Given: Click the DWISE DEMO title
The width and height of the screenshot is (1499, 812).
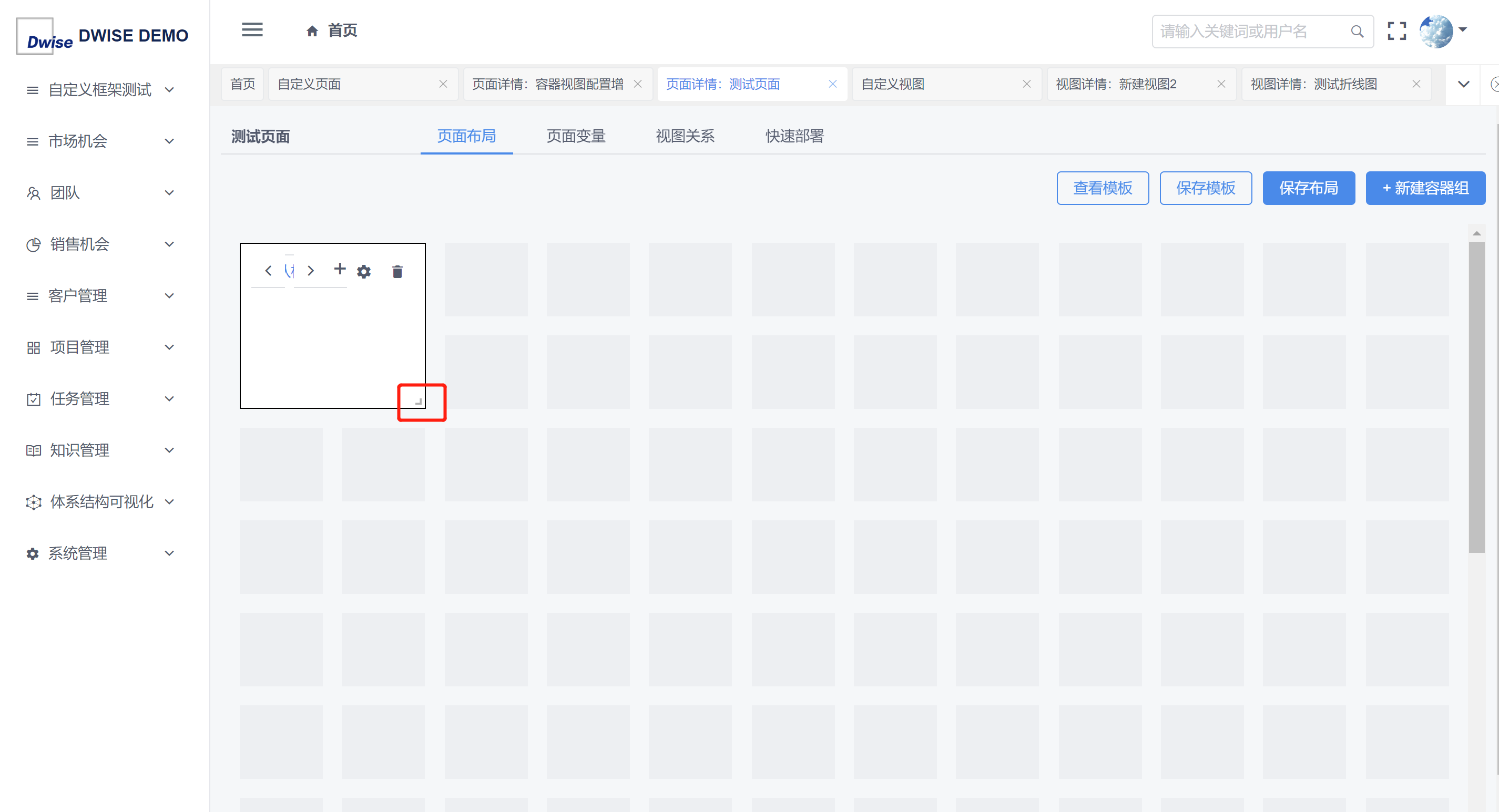Looking at the screenshot, I should click(x=133, y=36).
